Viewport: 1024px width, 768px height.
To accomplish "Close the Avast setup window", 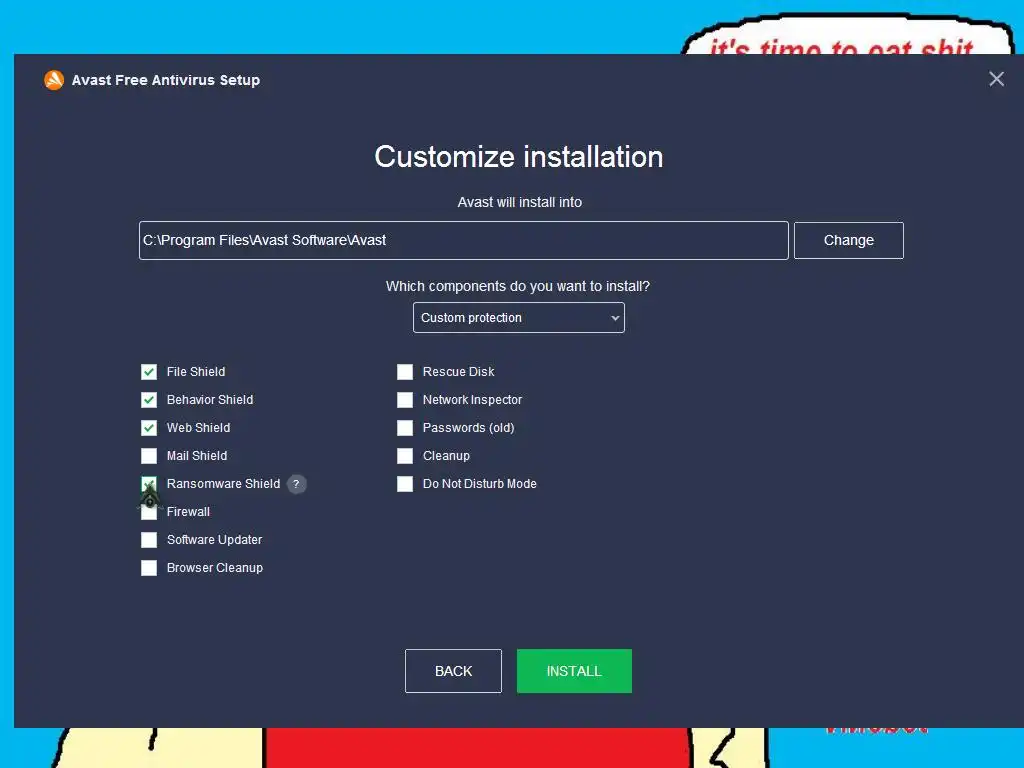I will (x=996, y=79).
